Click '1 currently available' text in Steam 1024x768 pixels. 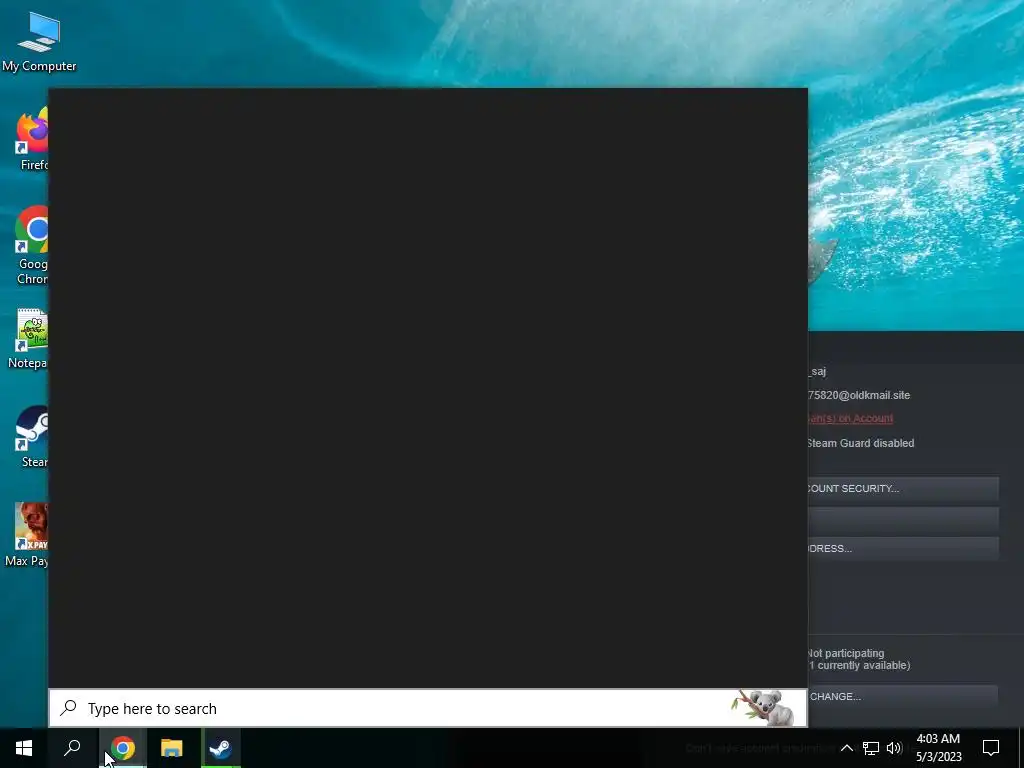pyautogui.click(x=859, y=665)
